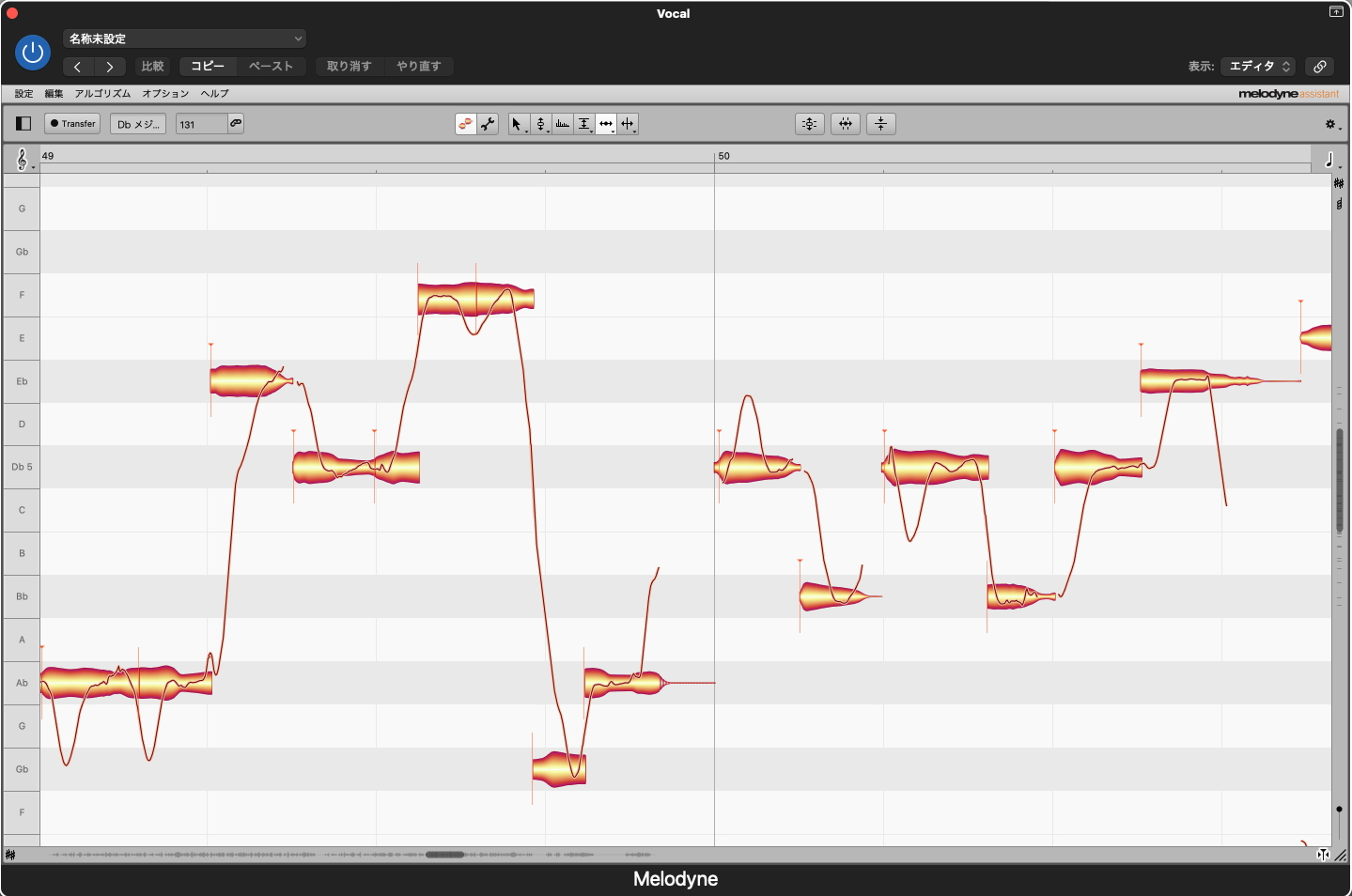Go to next preset with right arrow
Screen dimensions: 1352x896
(110, 67)
